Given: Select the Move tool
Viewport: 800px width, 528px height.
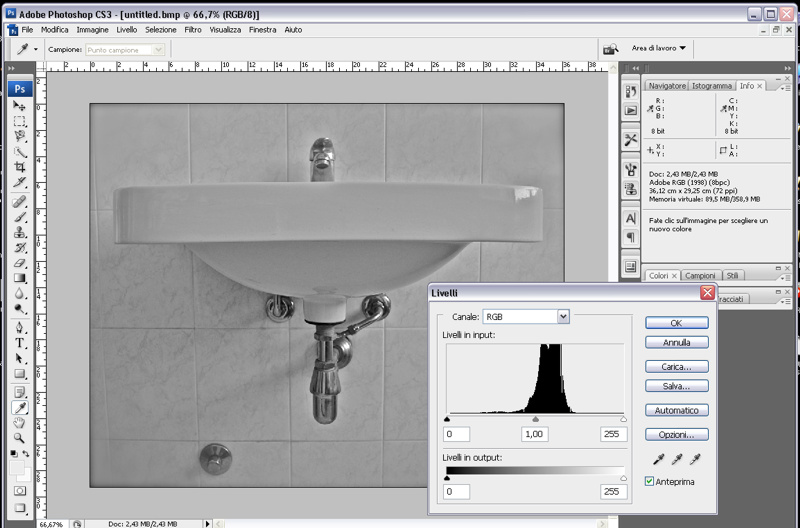Looking at the screenshot, I should [x=19, y=106].
